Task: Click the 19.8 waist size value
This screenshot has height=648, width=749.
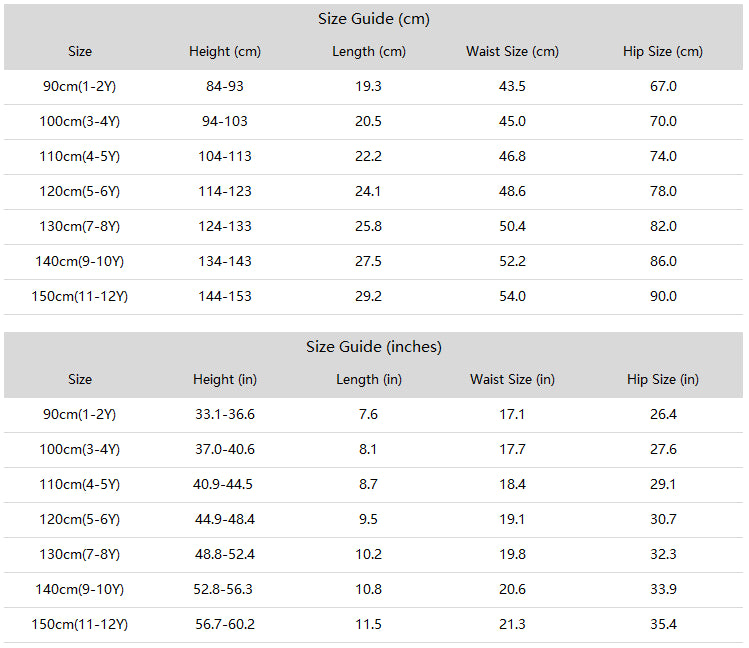Action: click(512, 554)
